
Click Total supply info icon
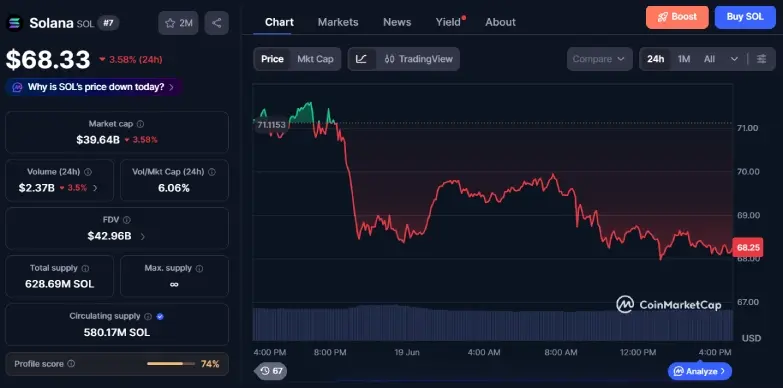tap(85, 268)
